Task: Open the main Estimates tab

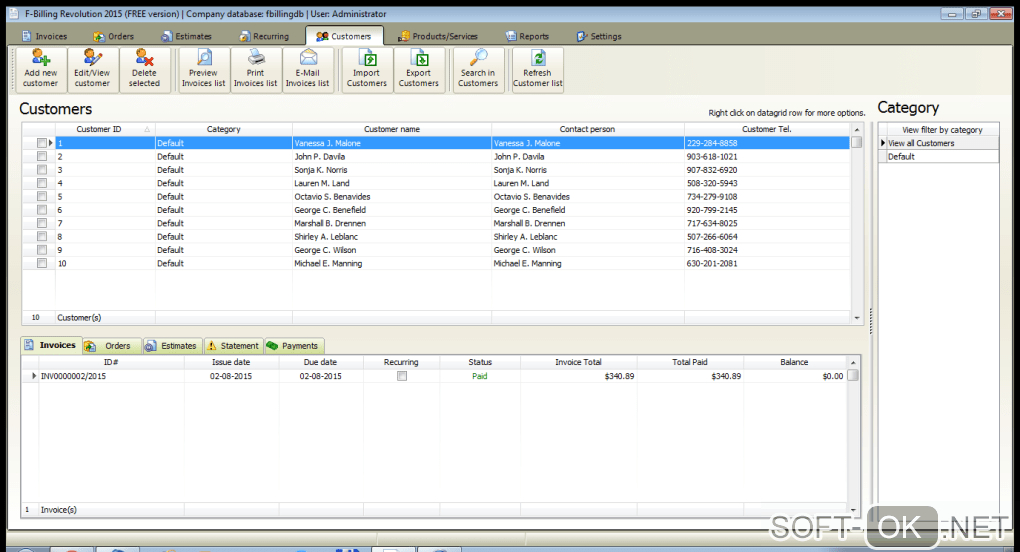Action: click(x=187, y=36)
